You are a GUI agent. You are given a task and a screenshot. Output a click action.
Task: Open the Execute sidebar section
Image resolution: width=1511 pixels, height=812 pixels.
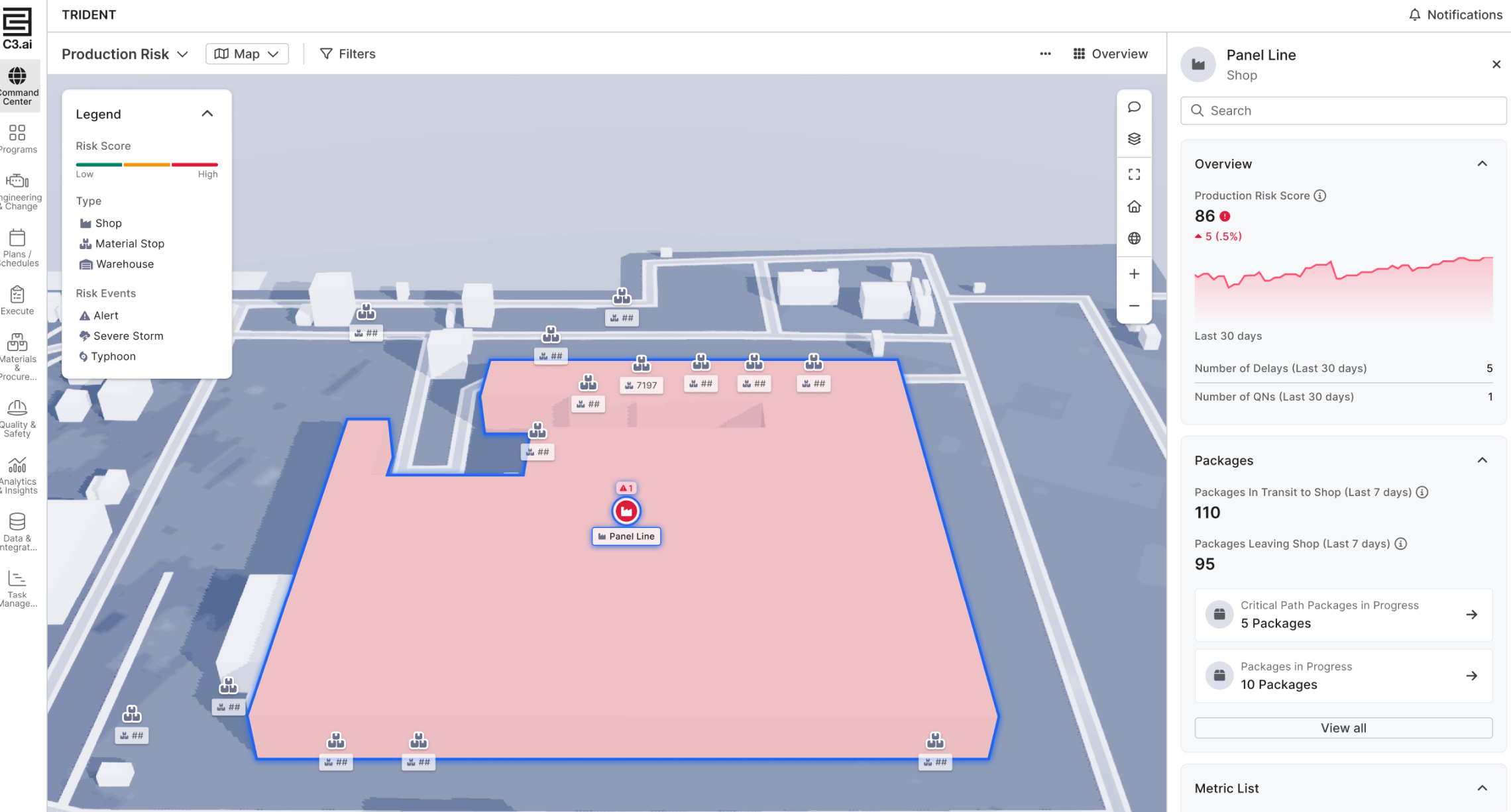tap(17, 301)
